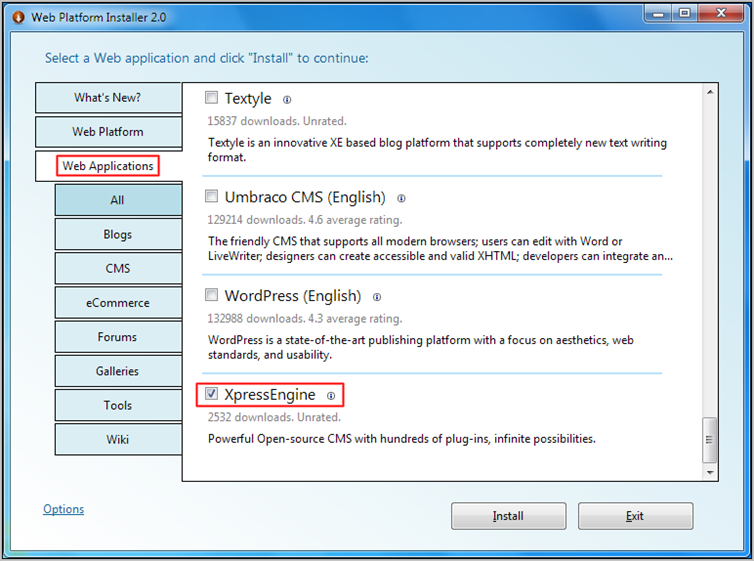
Task: Minimize the Web Platform Installer window
Action: point(658,13)
